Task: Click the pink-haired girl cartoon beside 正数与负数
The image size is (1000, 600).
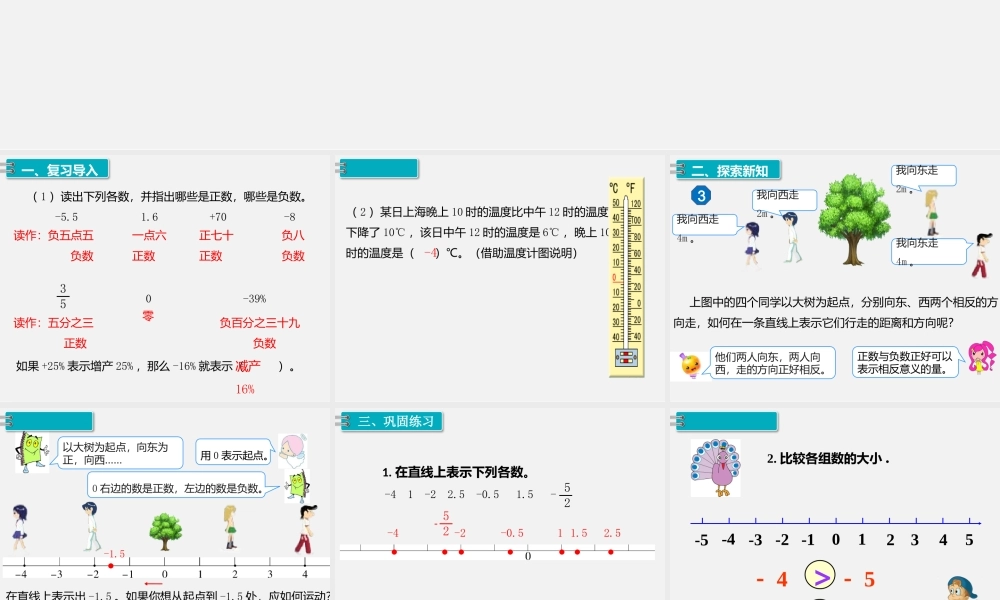Action: tap(980, 358)
